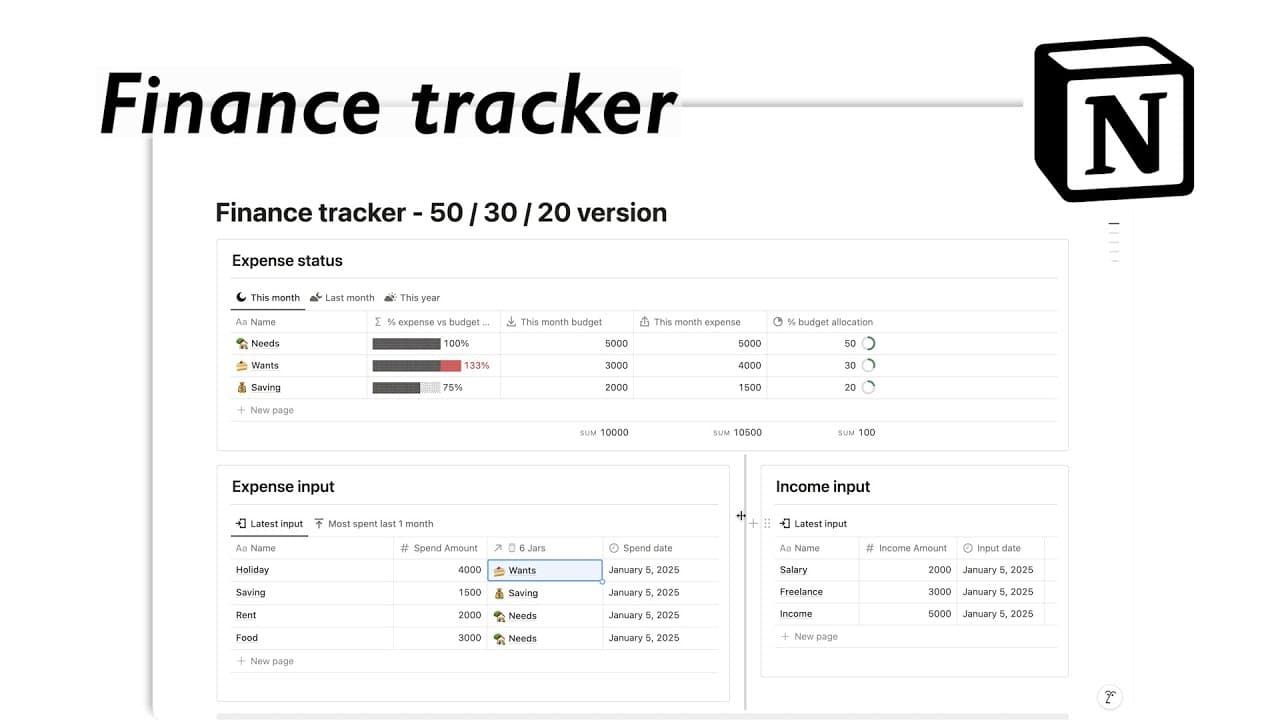The image size is (1280, 720).
Task: Open the Income Amount column header menu
Action: point(906,548)
